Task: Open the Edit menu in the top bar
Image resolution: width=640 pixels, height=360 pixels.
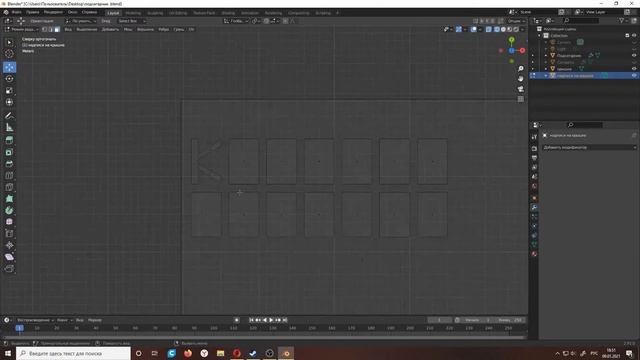Action: 33,12
